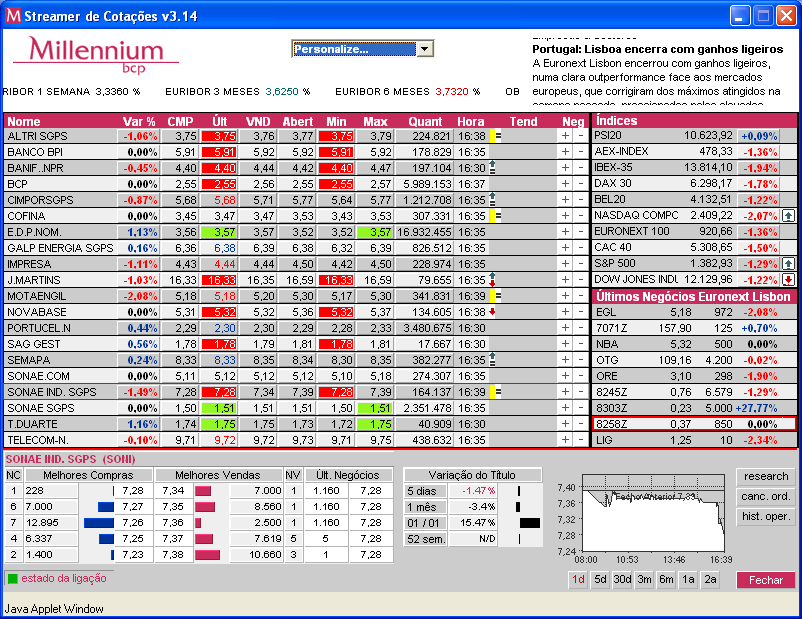
Task: Click the 'estado da ligação' label
Action: coord(64,579)
